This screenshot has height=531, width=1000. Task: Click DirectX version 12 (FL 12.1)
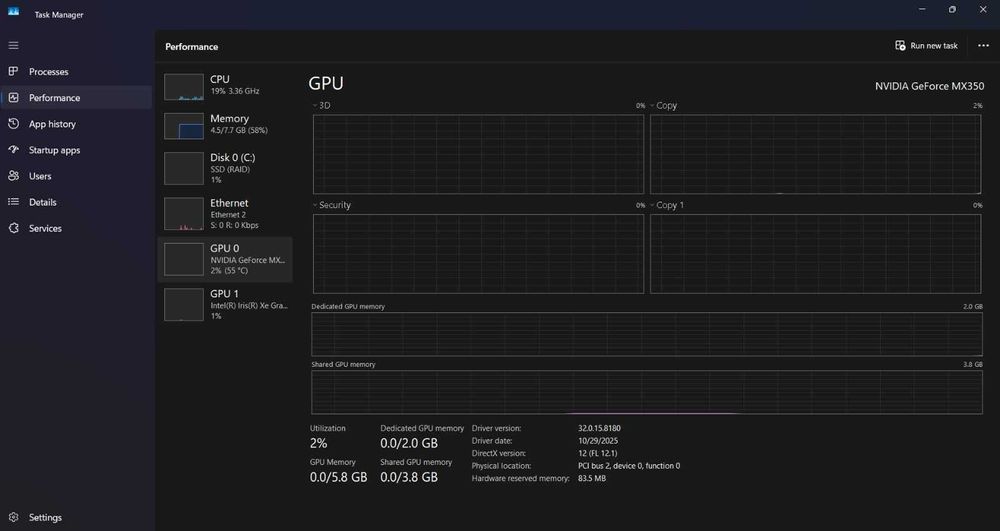coord(598,453)
